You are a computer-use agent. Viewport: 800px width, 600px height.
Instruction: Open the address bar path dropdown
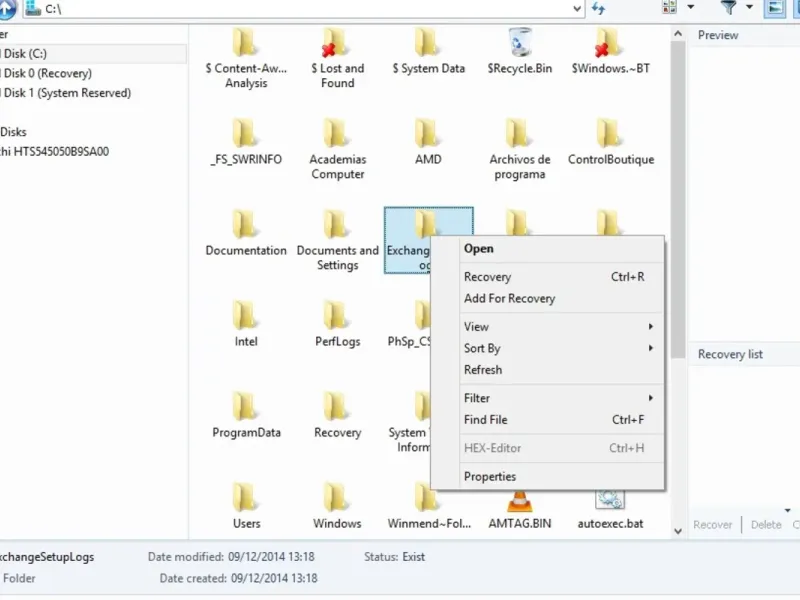pyautogui.click(x=577, y=9)
